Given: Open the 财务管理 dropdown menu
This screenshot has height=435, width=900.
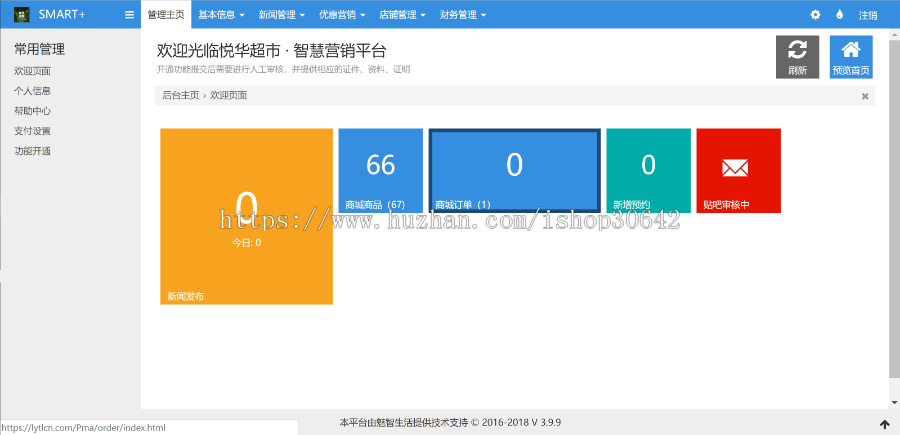Looking at the screenshot, I should click(x=463, y=15).
